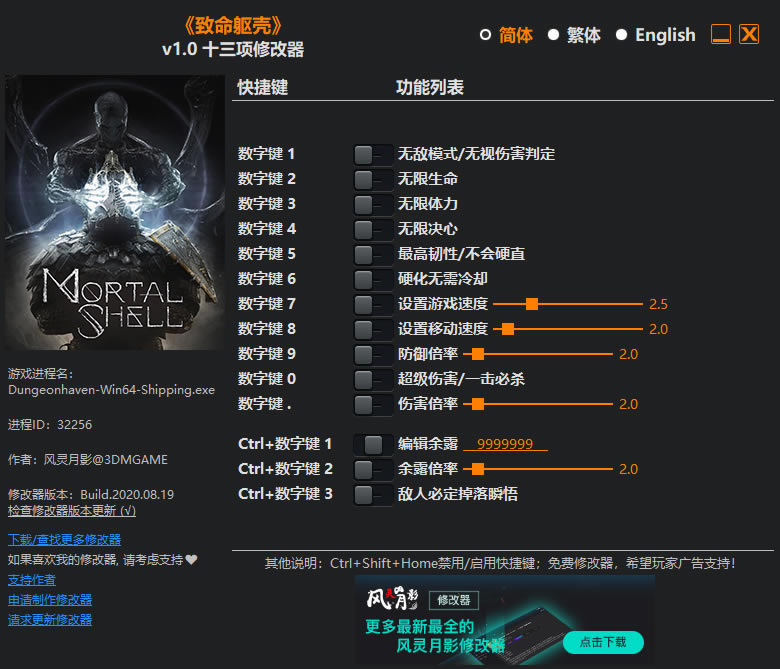Open 下载/查找更多修改器 link
This screenshot has width=780, height=669.
64,540
